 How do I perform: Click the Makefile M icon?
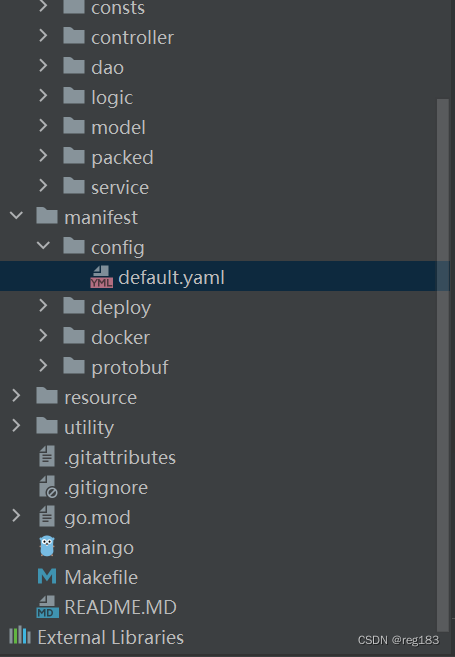pos(47,577)
